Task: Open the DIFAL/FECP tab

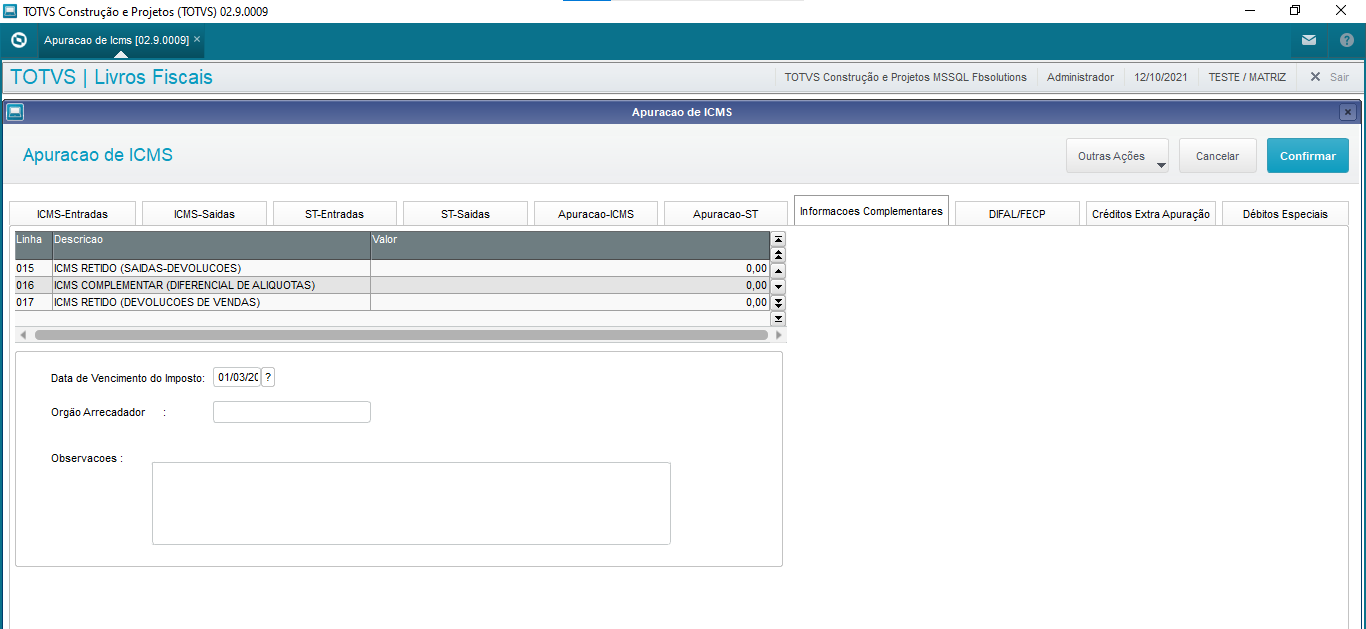Action: [x=1016, y=214]
